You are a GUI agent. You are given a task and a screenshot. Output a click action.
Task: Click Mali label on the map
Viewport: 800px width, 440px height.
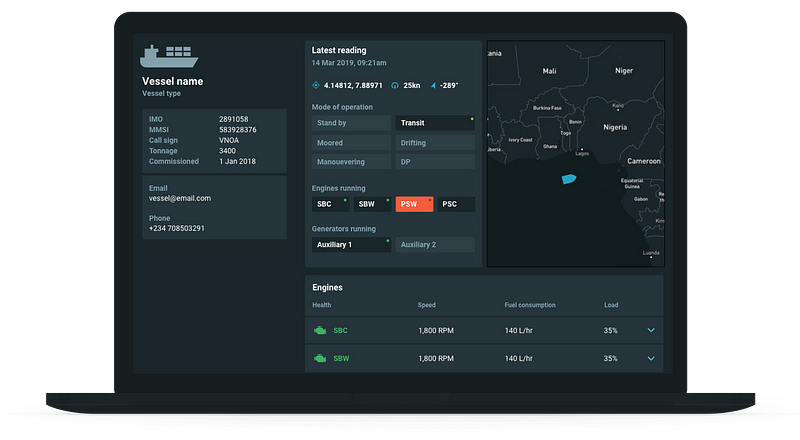pos(549,71)
